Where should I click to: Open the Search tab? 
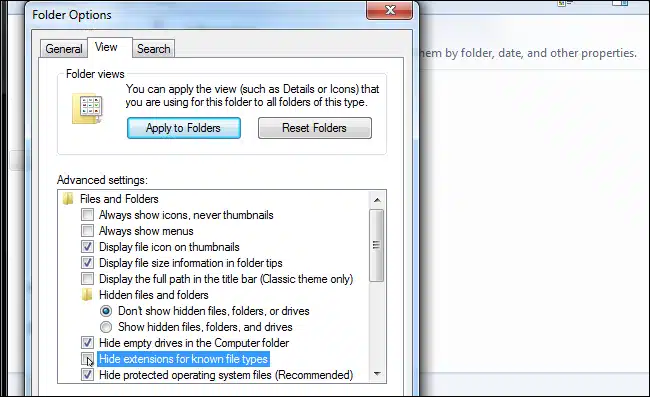[x=153, y=49]
